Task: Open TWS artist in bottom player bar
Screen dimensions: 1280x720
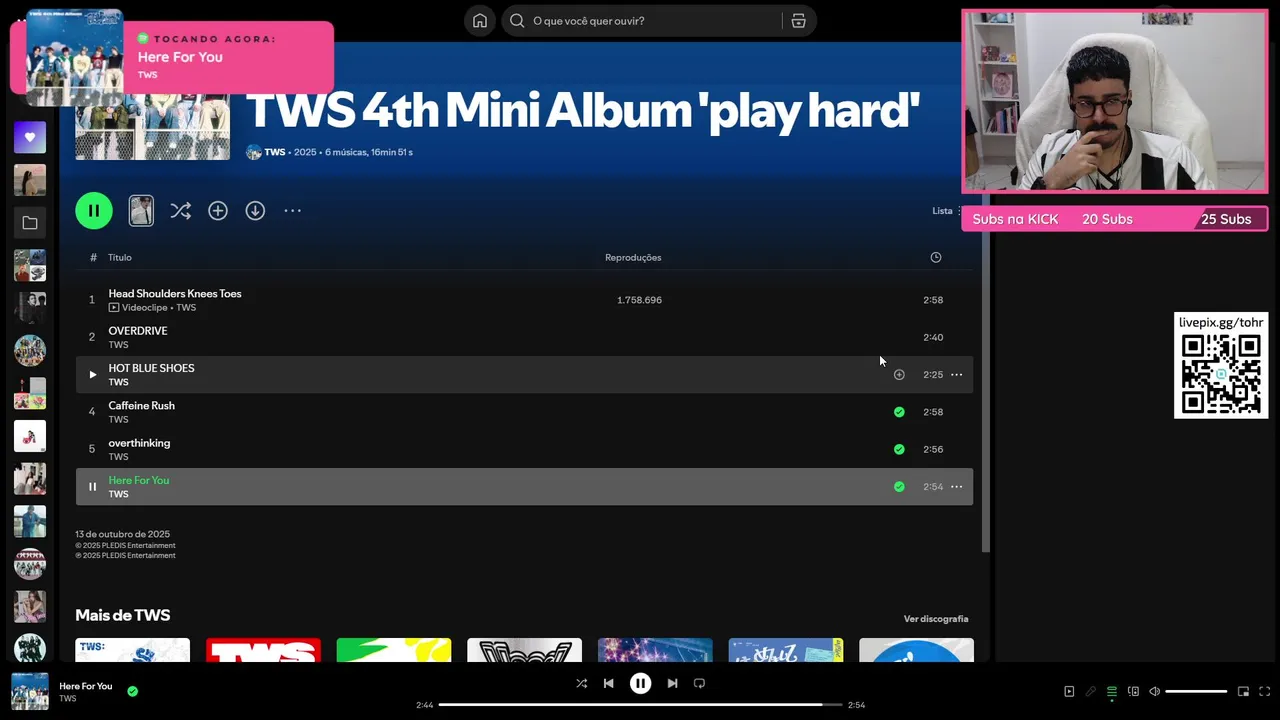Action: (x=67, y=699)
